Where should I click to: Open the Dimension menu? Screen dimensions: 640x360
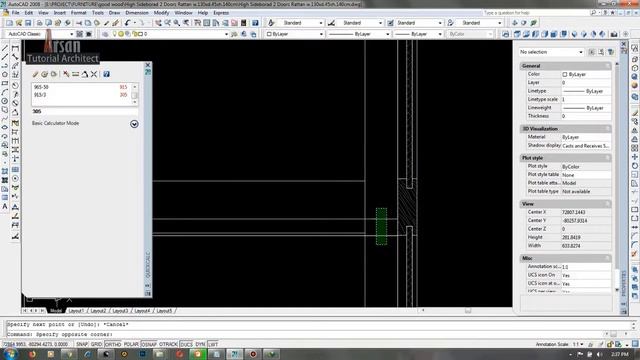[137, 13]
